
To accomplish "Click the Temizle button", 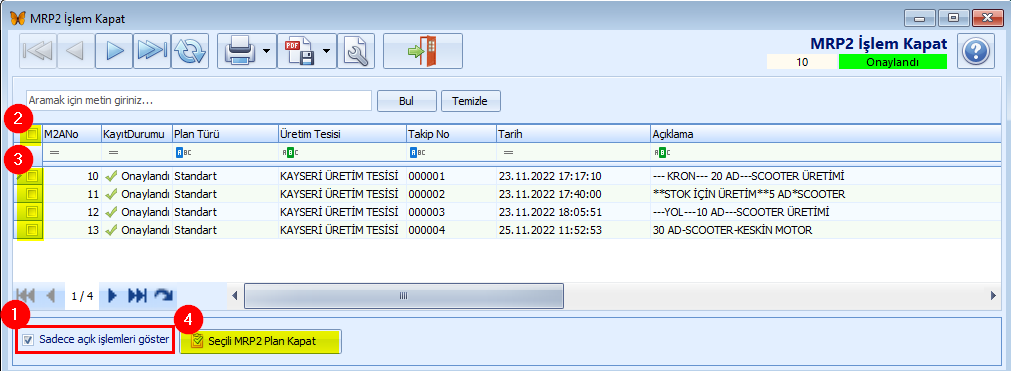I will click(471, 101).
